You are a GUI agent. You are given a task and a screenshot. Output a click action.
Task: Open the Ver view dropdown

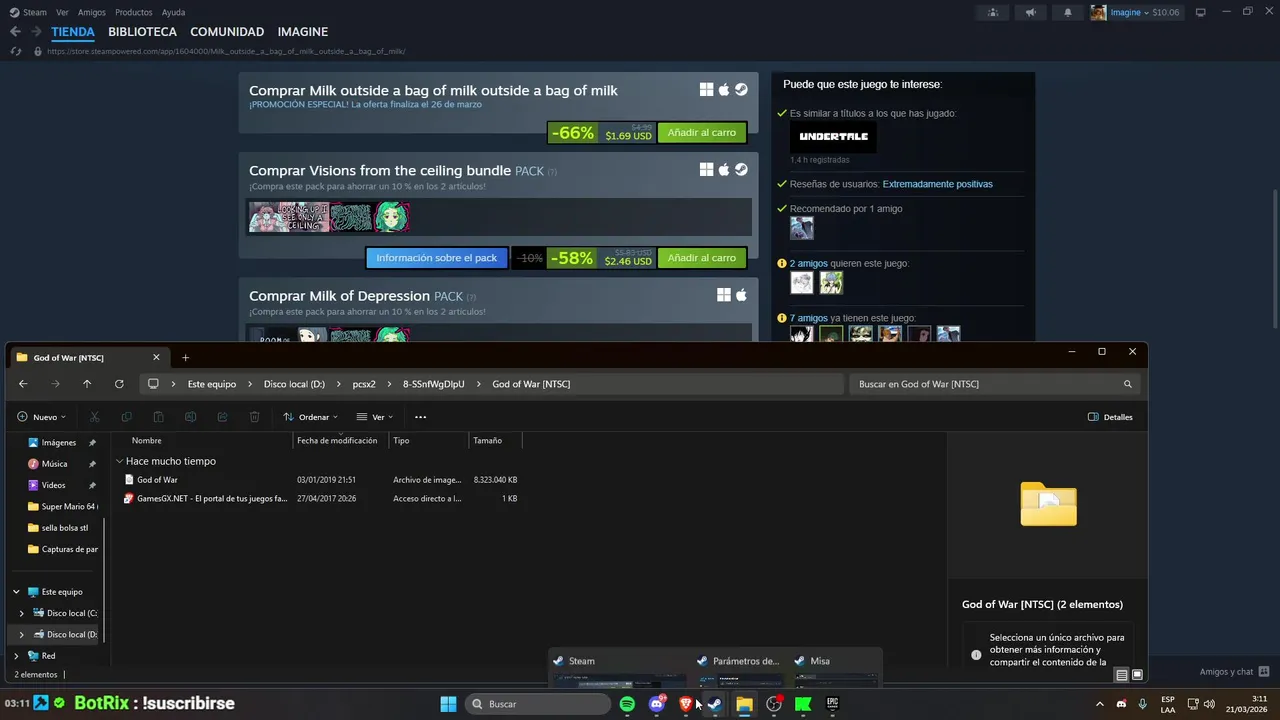click(375, 417)
